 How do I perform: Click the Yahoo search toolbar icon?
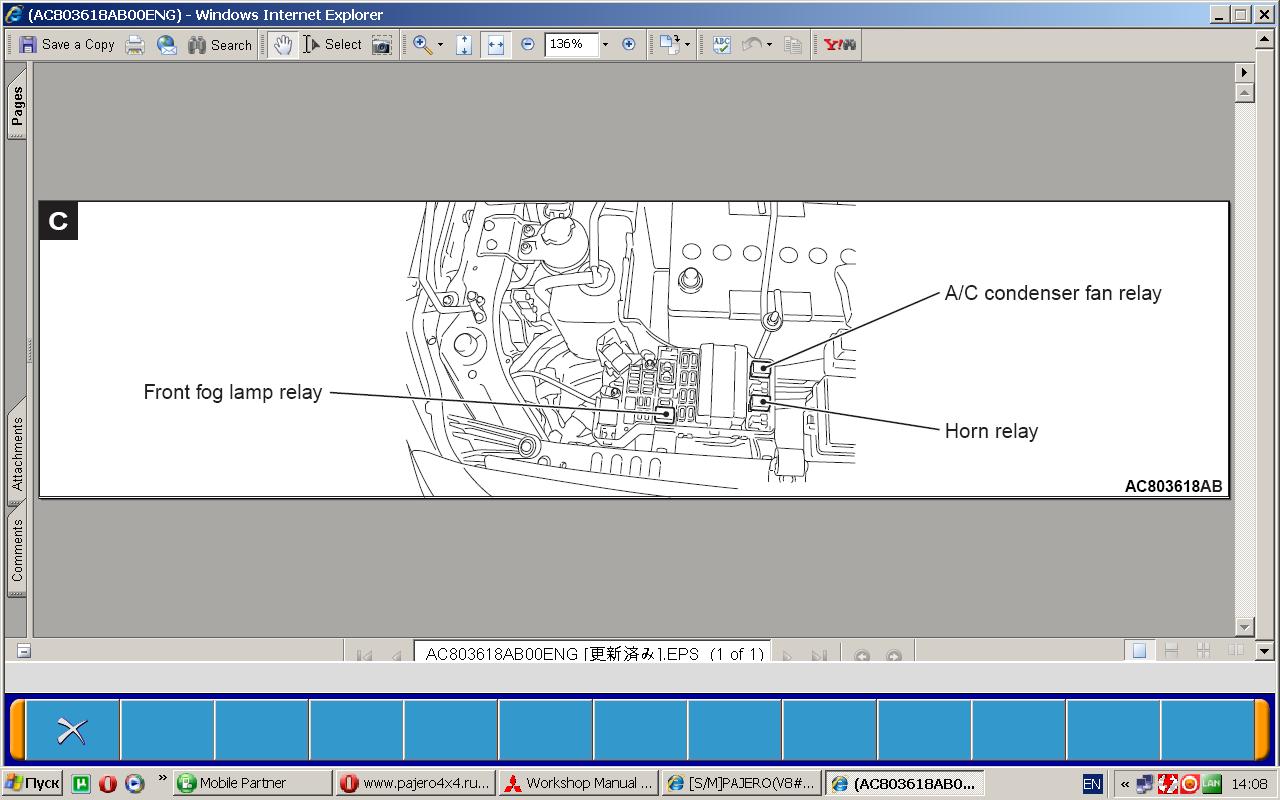(839, 44)
